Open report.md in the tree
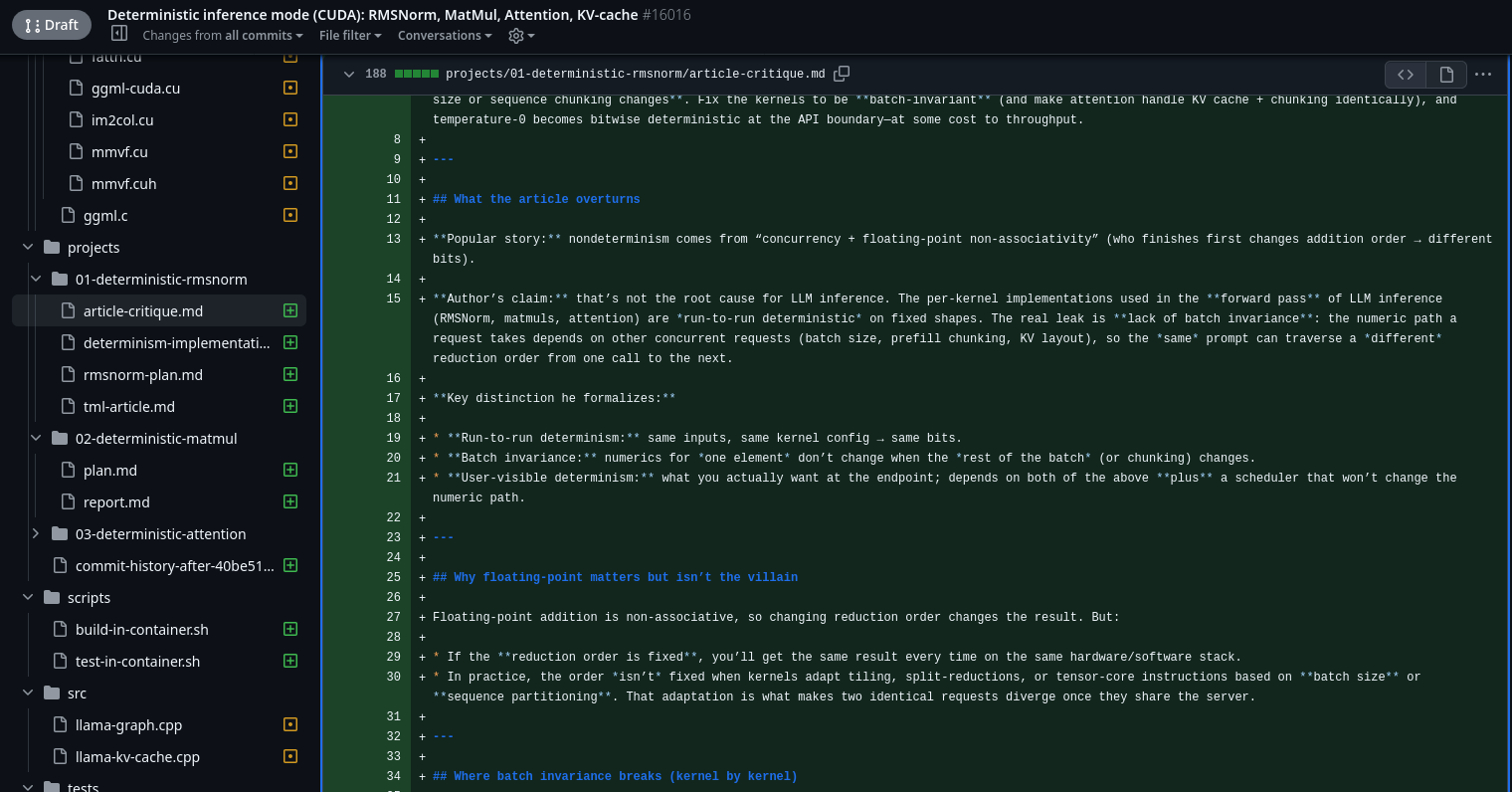1512x792 pixels. (x=116, y=502)
